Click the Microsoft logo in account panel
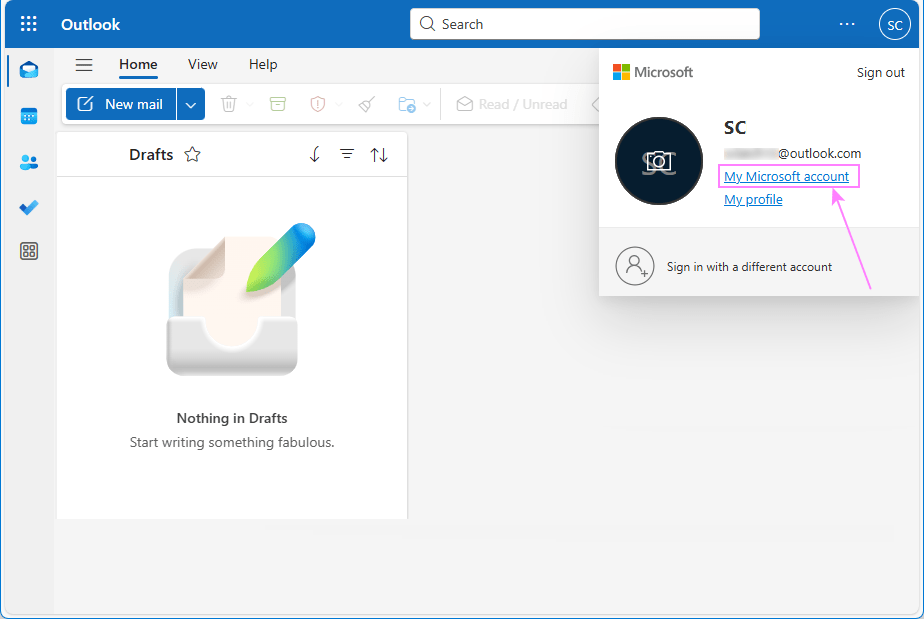The image size is (924, 619). pyautogui.click(x=653, y=73)
